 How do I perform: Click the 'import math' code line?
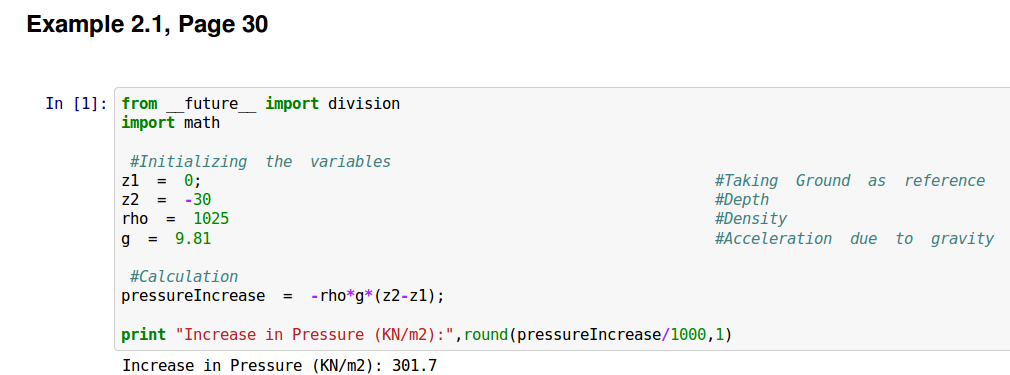pyautogui.click(x=171, y=122)
